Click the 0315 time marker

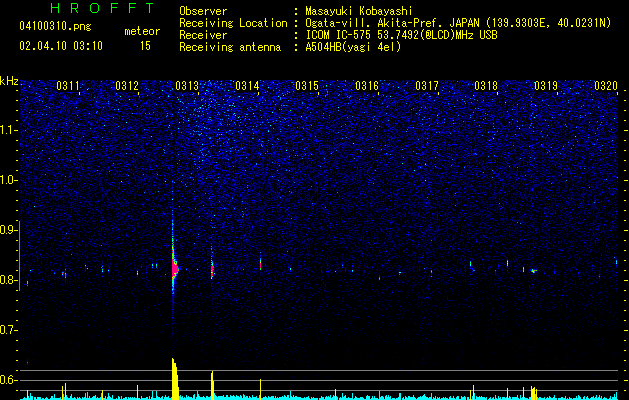[307, 85]
